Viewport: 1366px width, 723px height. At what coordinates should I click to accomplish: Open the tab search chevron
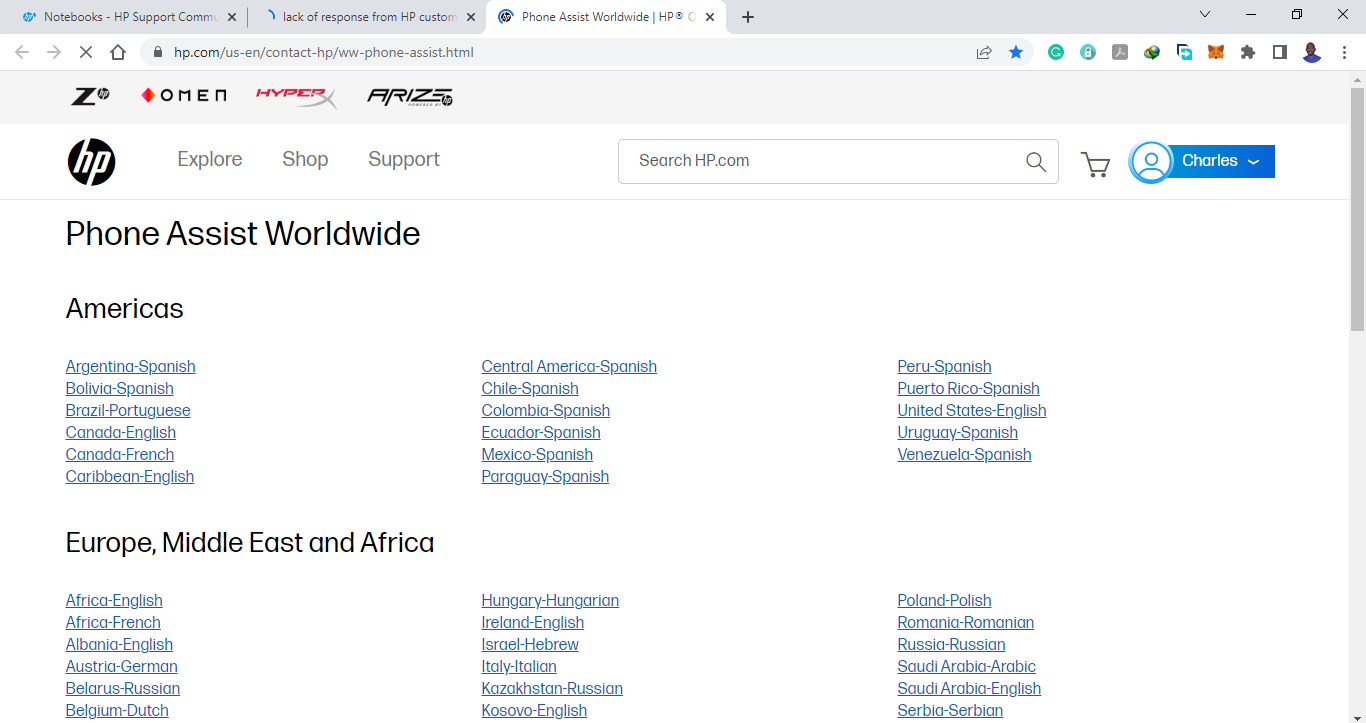pyautogui.click(x=1205, y=14)
